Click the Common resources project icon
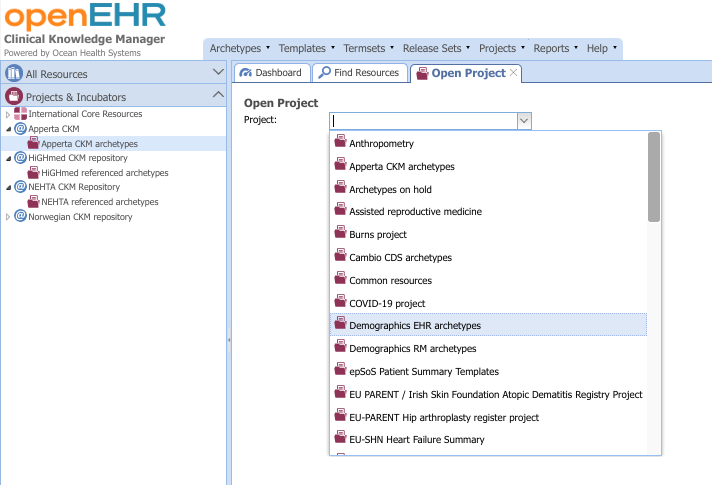Viewport: 712px width, 485px height. tap(341, 278)
